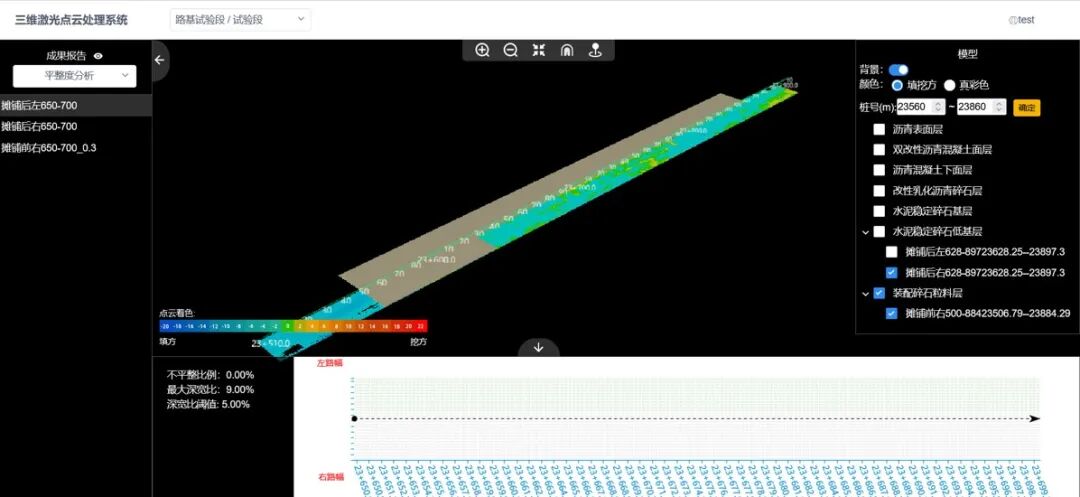Viewport: 1080px width, 497px height.
Task: Click the 三维激光点云处理系统 title
Action: click(x=72, y=20)
